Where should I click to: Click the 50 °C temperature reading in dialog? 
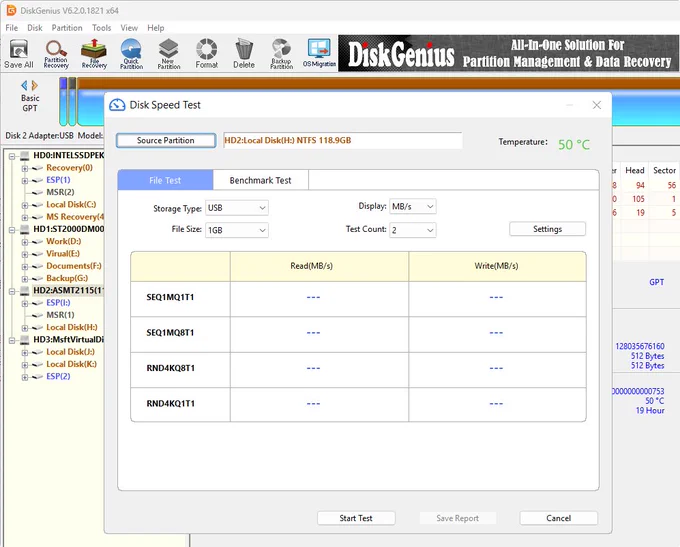pyautogui.click(x=574, y=144)
